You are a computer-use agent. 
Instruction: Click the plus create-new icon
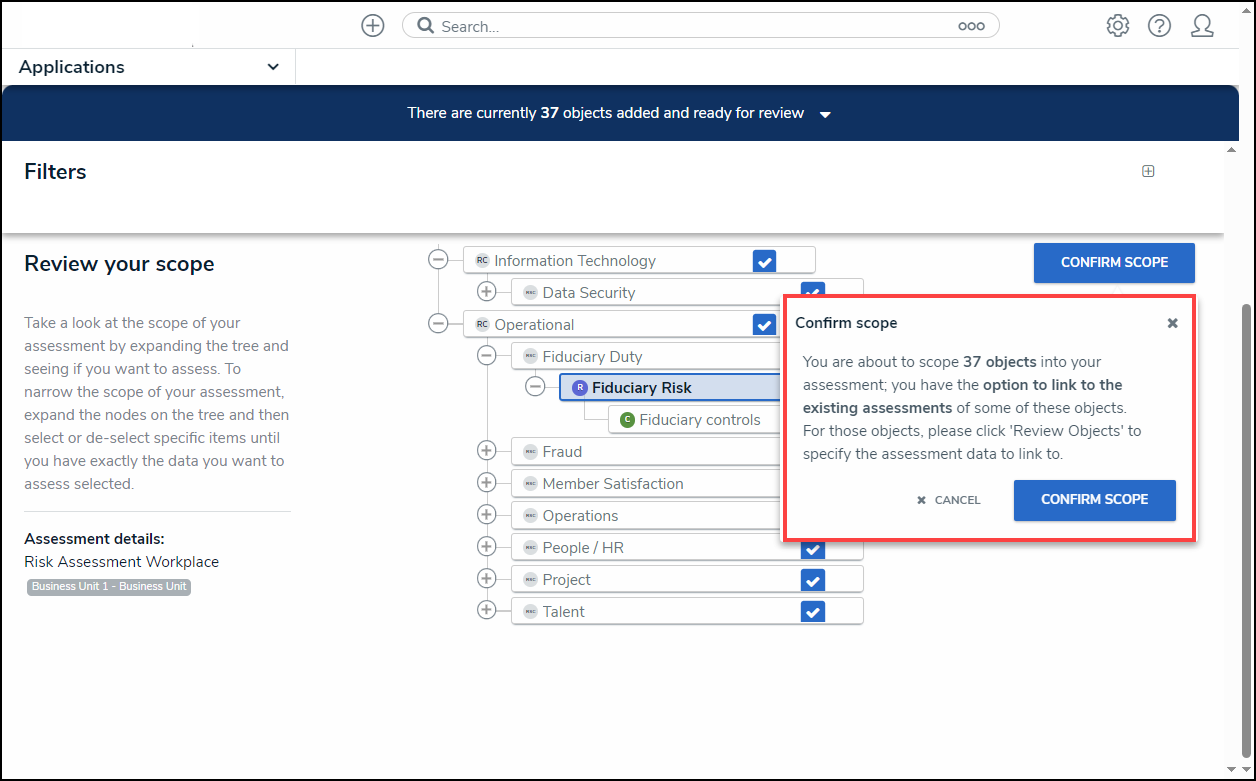[x=372, y=26]
